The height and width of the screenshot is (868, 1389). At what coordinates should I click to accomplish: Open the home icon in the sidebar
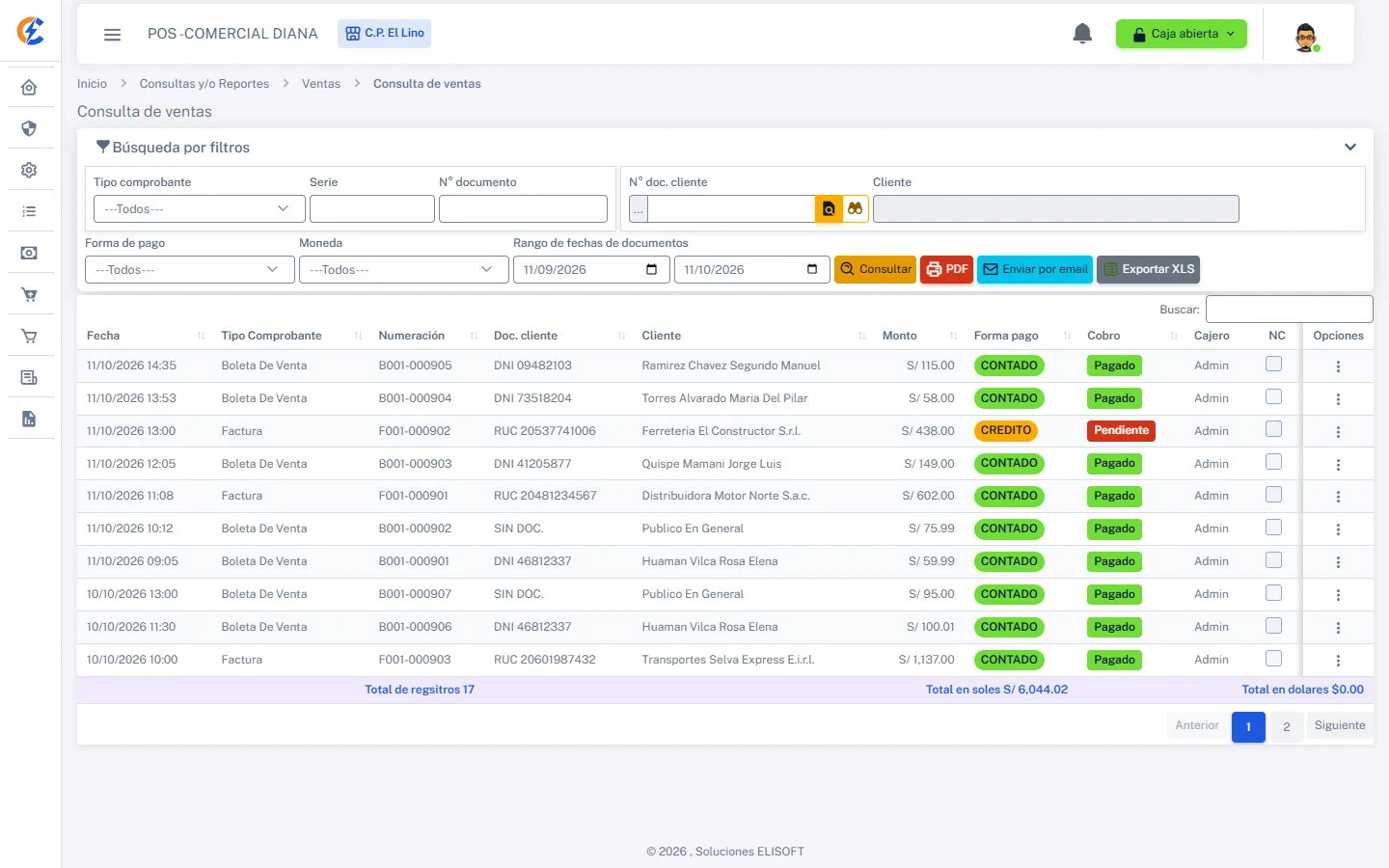click(29, 88)
